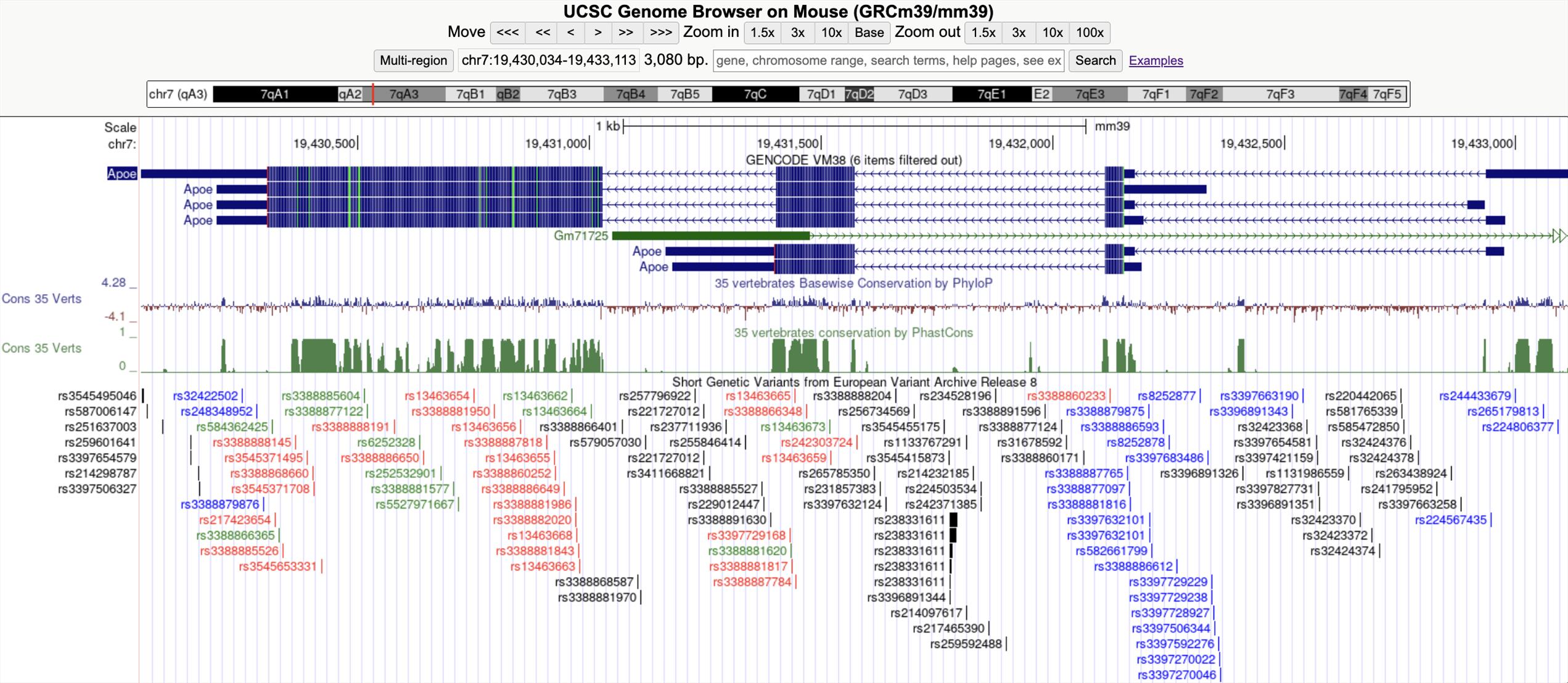Zoom in 1.5x

click(x=762, y=33)
